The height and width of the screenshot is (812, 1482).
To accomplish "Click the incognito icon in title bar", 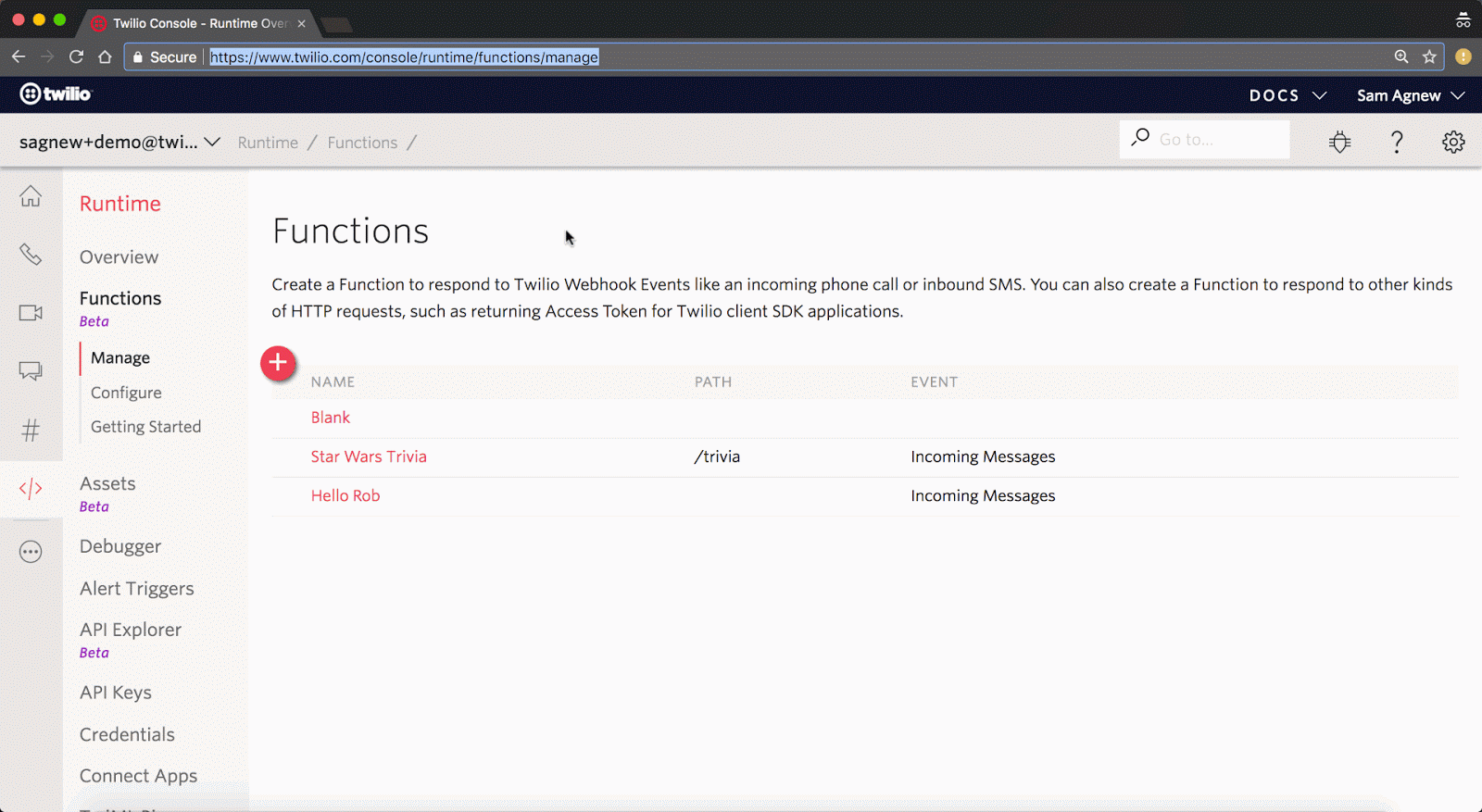I will (1463, 19).
